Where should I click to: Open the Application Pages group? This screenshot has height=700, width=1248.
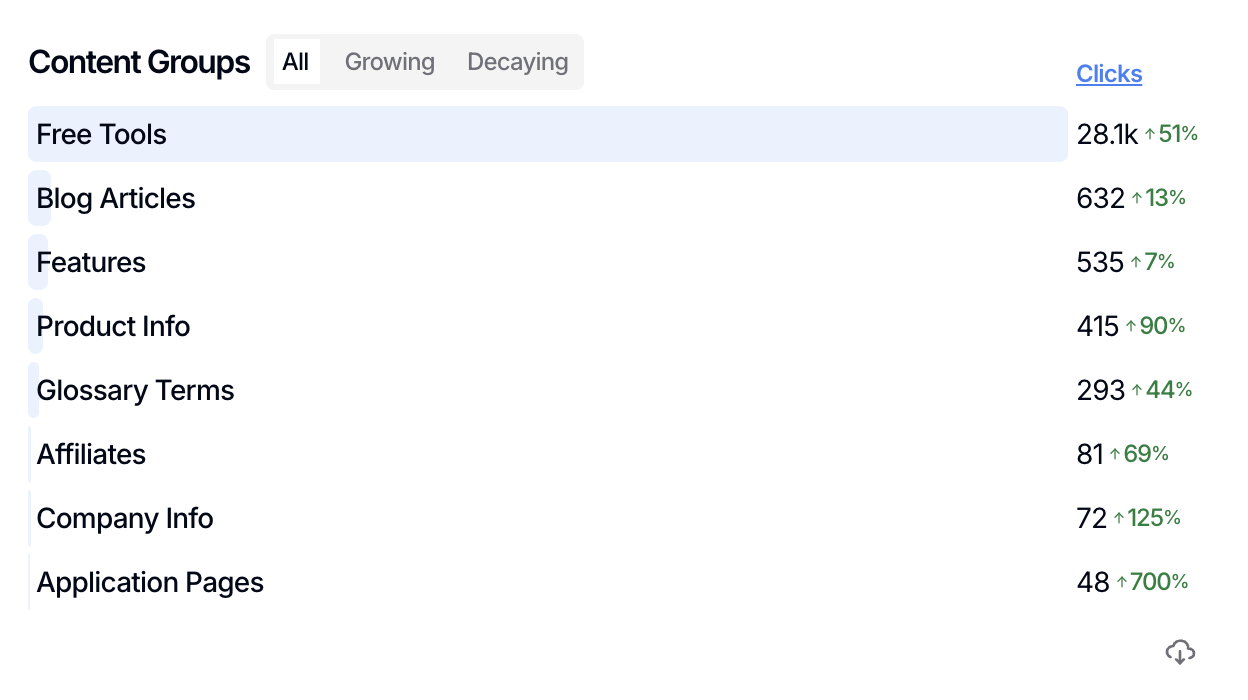click(150, 582)
